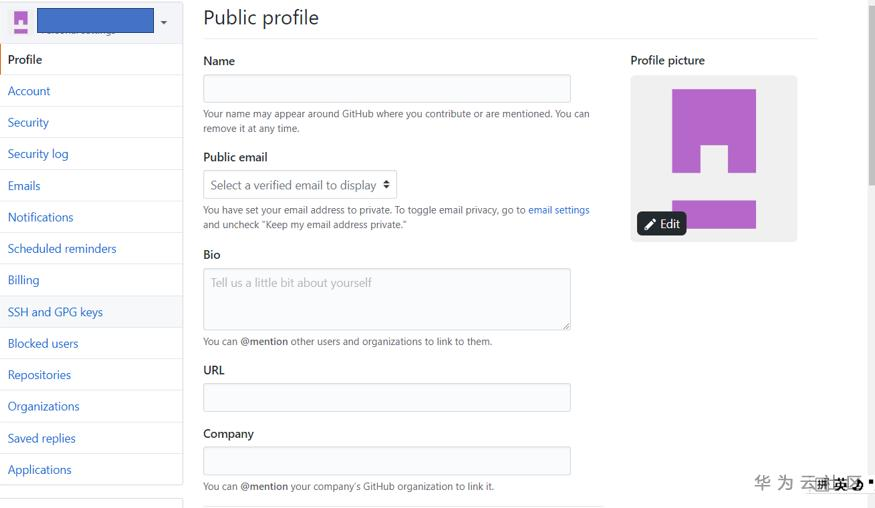
Task: Click the page vertical scrollbar
Action: click(x=870, y=100)
